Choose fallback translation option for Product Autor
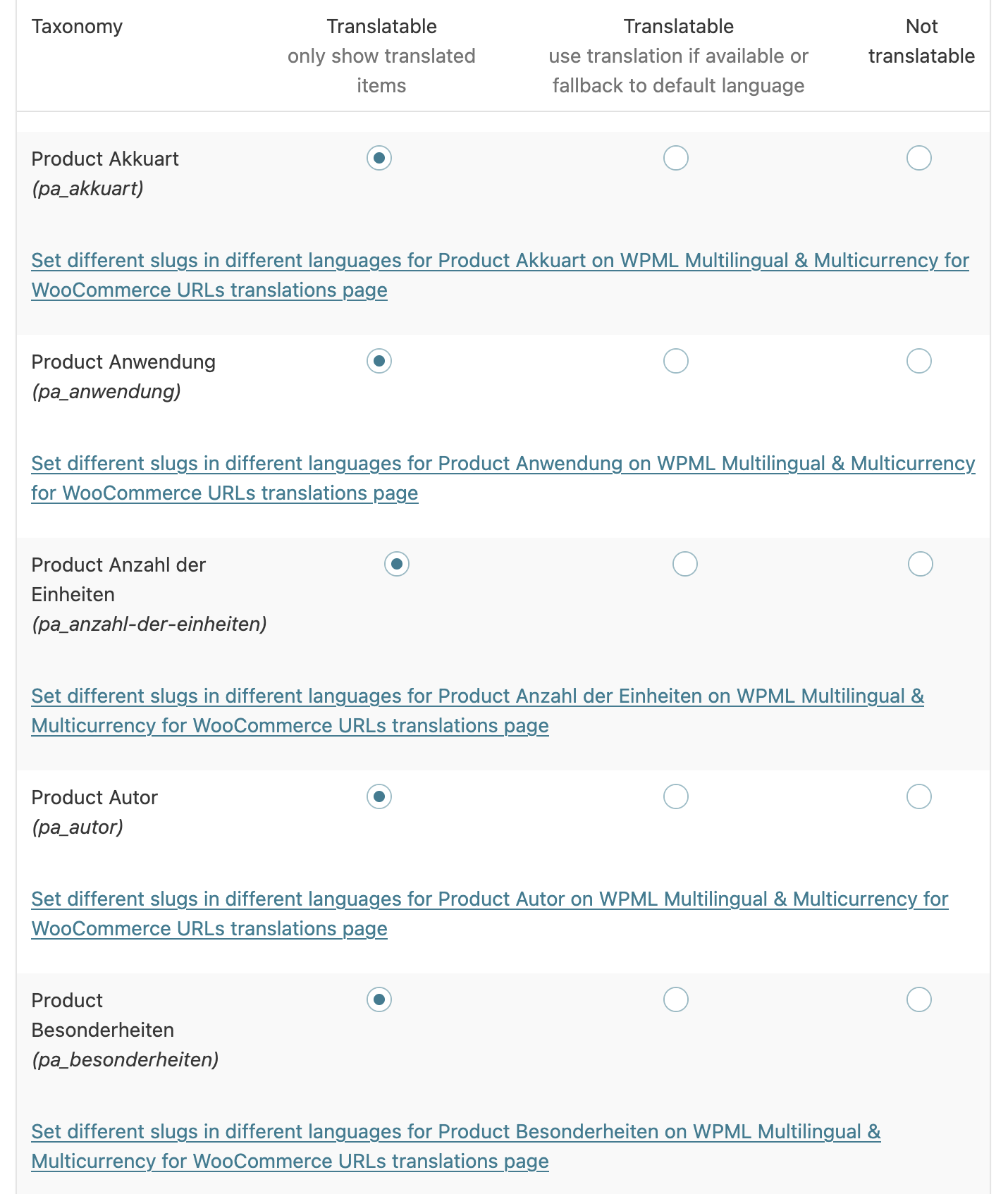Viewport: 1008px width, 1194px height. [675, 796]
